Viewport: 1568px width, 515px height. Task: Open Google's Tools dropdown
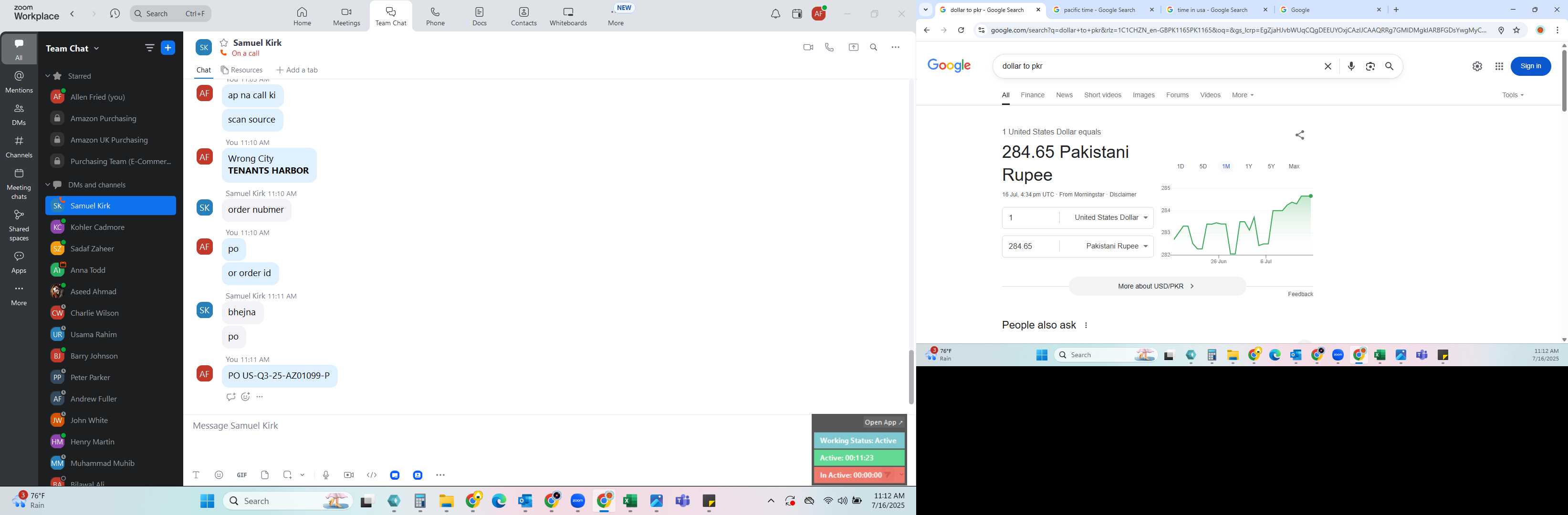pos(1512,95)
